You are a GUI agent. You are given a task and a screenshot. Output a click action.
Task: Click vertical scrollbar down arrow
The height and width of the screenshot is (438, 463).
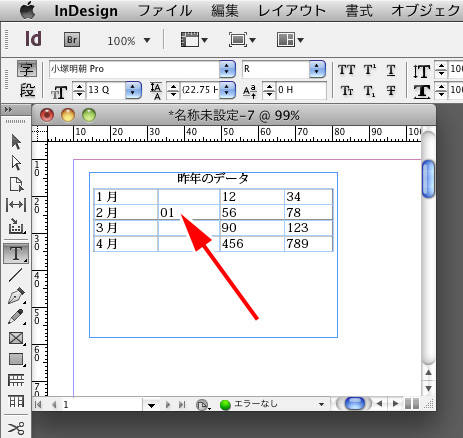(429, 388)
